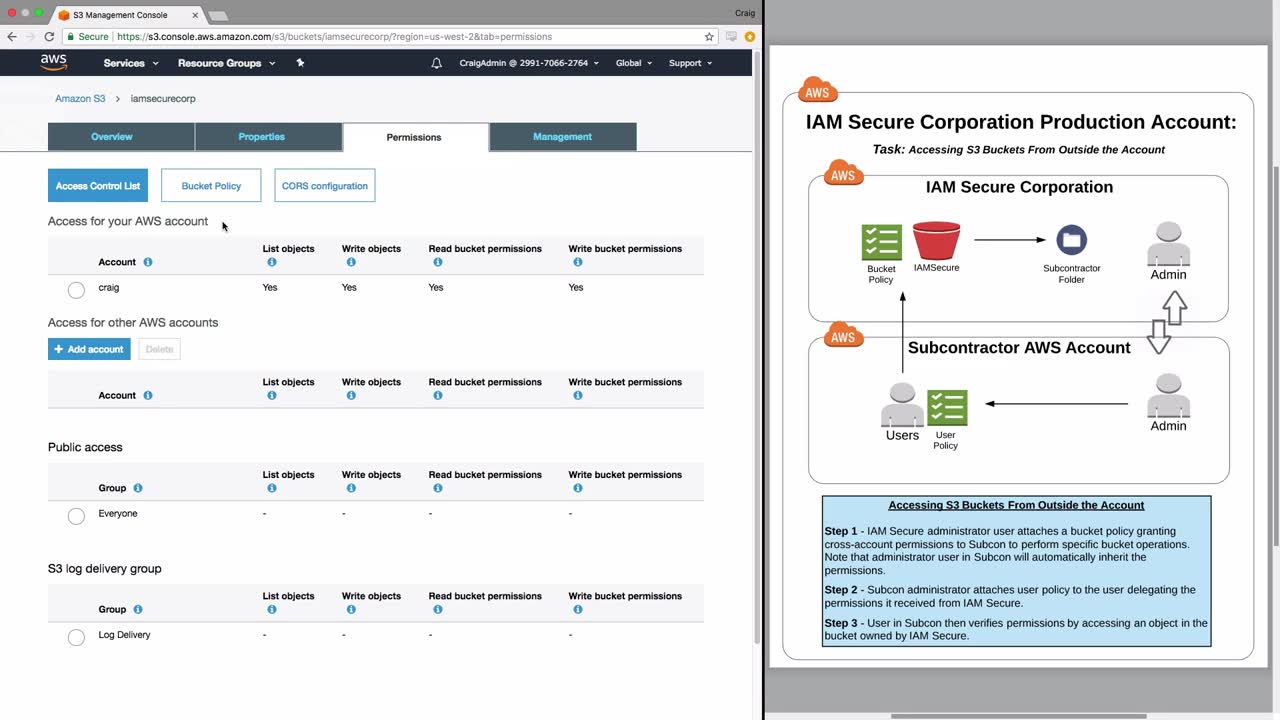
Task: Open the Services dropdown menu
Action: [x=131, y=63]
